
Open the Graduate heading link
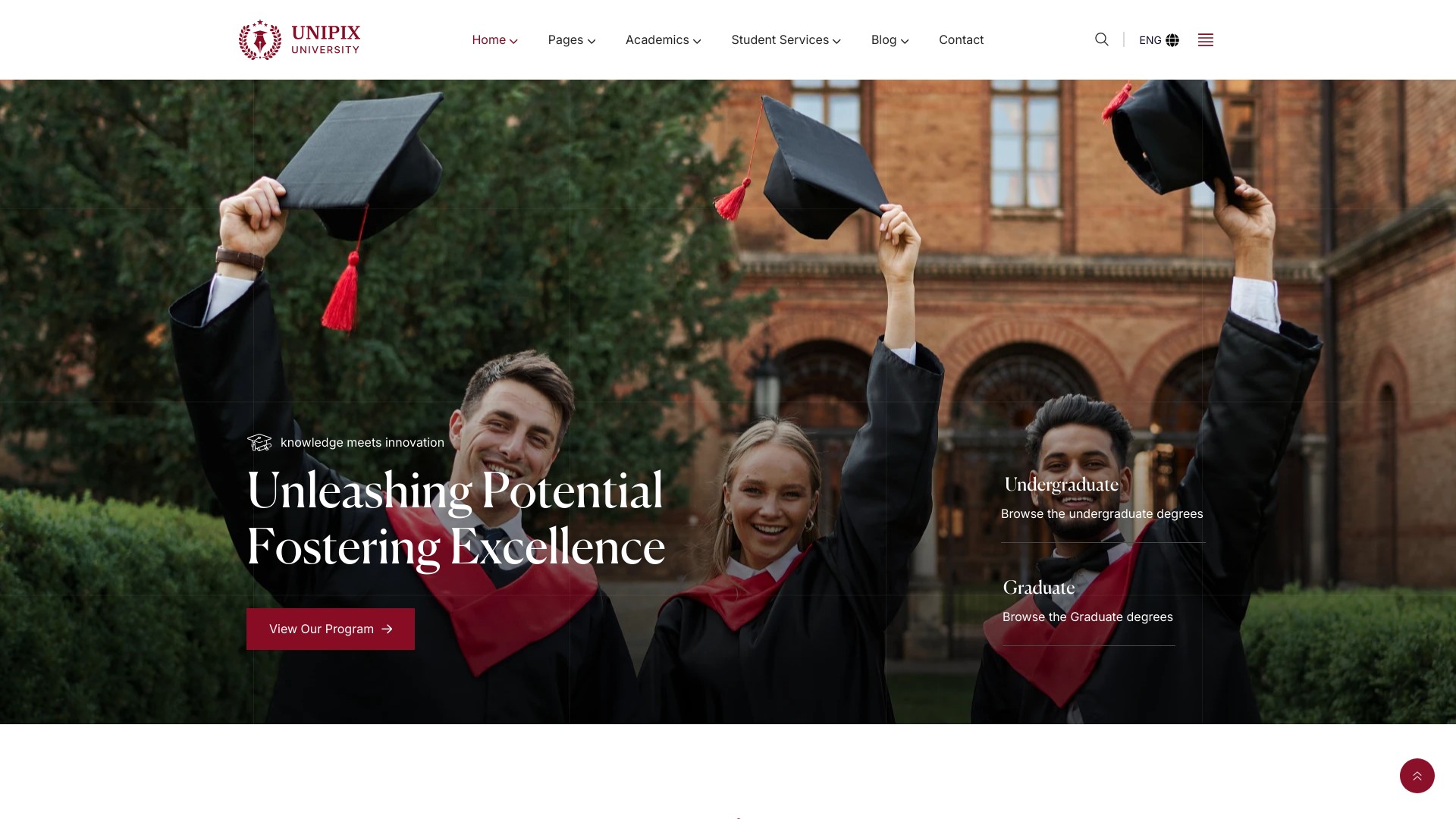click(1038, 588)
